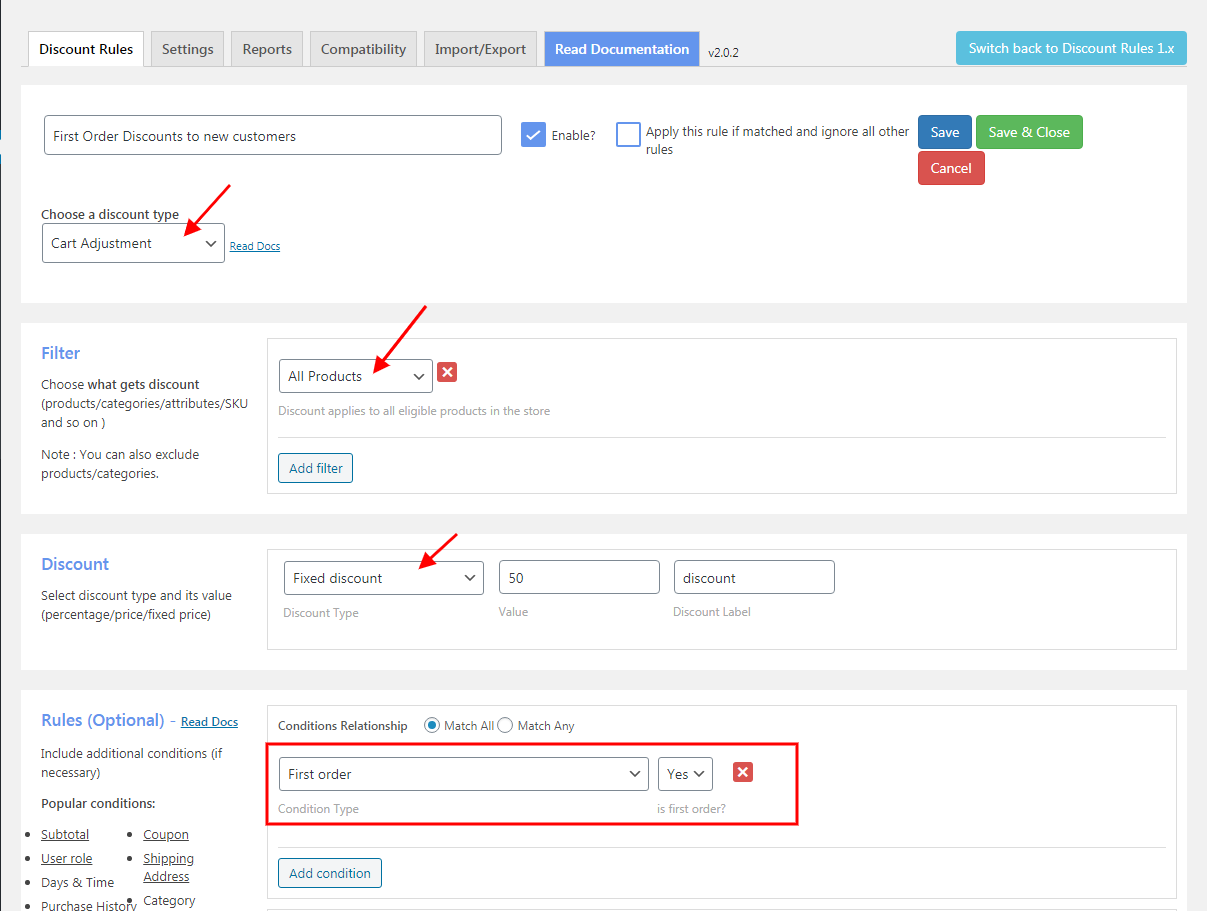Open the Cart Adjustment discount type dropdown
Screen dimensions: 1207x911
(133, 243)
